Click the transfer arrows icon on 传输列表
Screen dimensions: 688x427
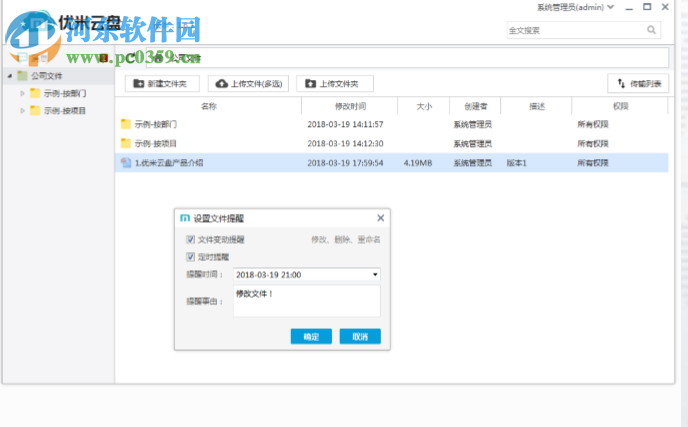click(621, 83)
